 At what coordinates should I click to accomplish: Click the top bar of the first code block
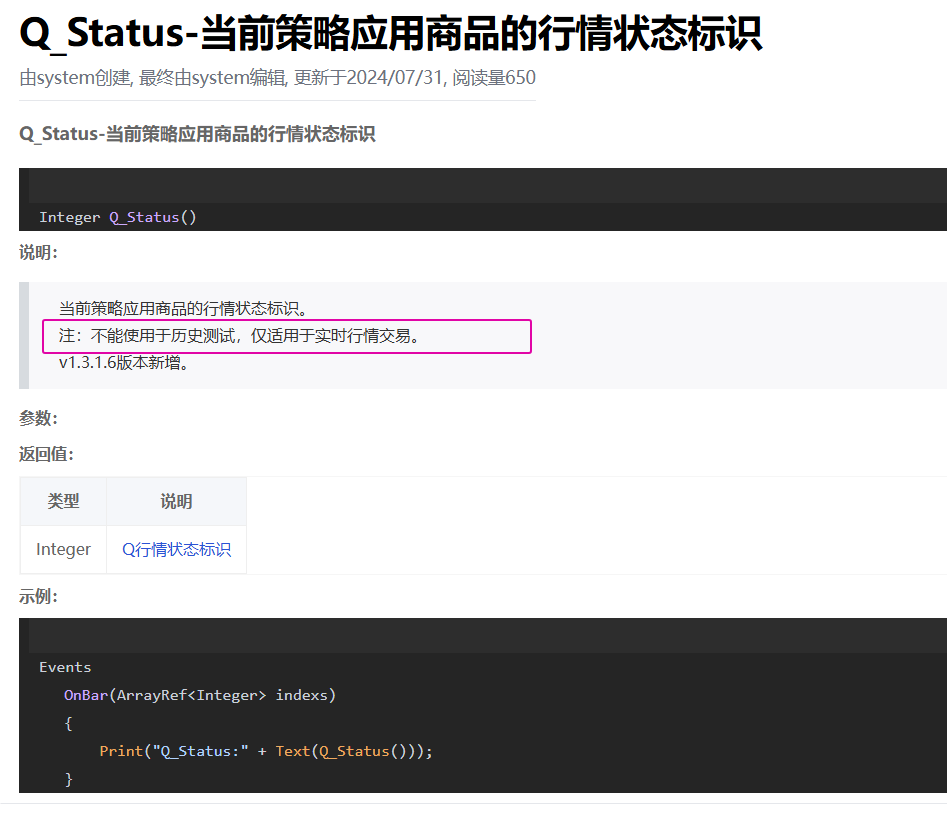pos(482,186)
